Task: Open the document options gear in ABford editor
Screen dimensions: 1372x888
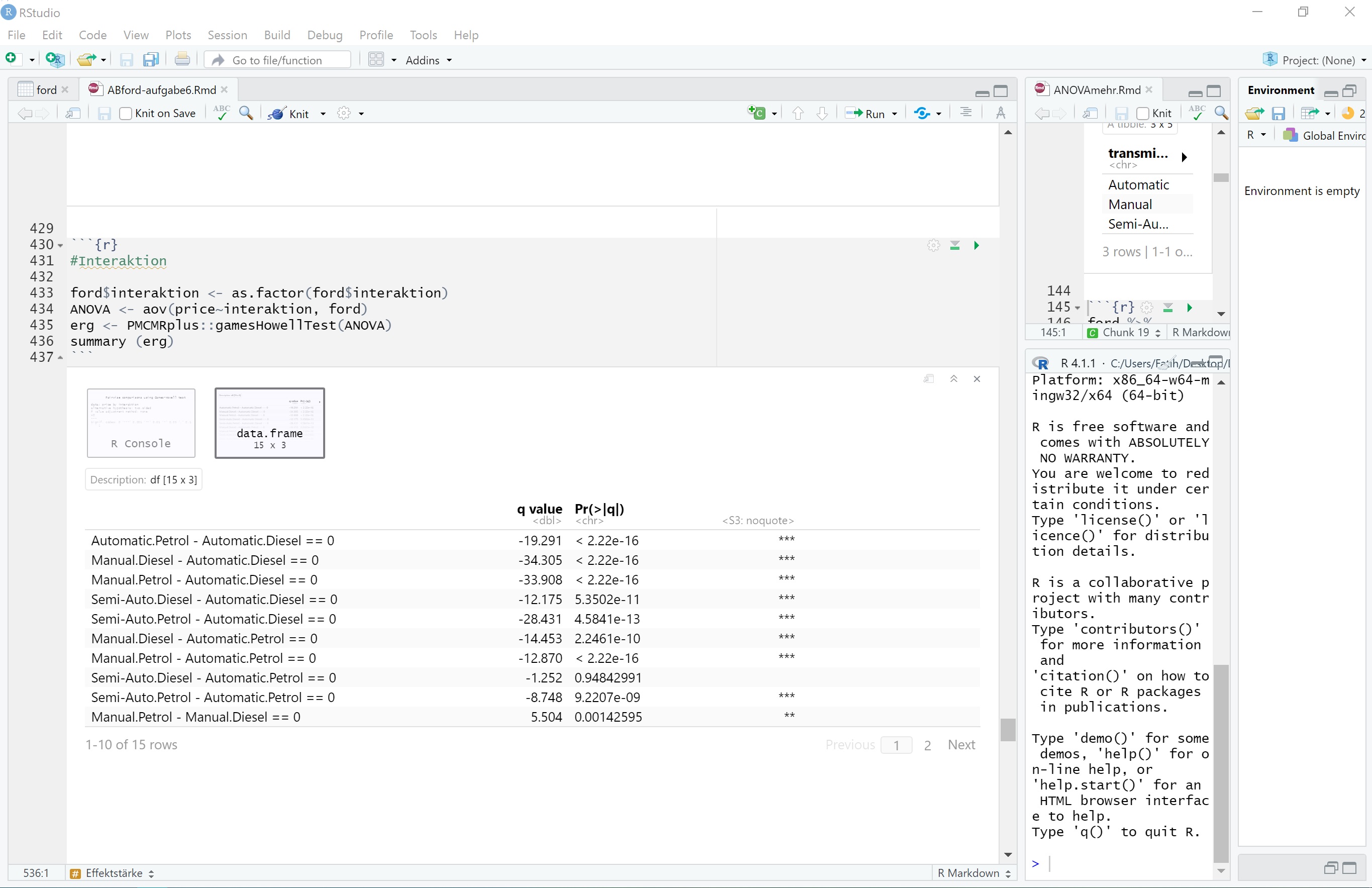Action: [x=344, y=113]
